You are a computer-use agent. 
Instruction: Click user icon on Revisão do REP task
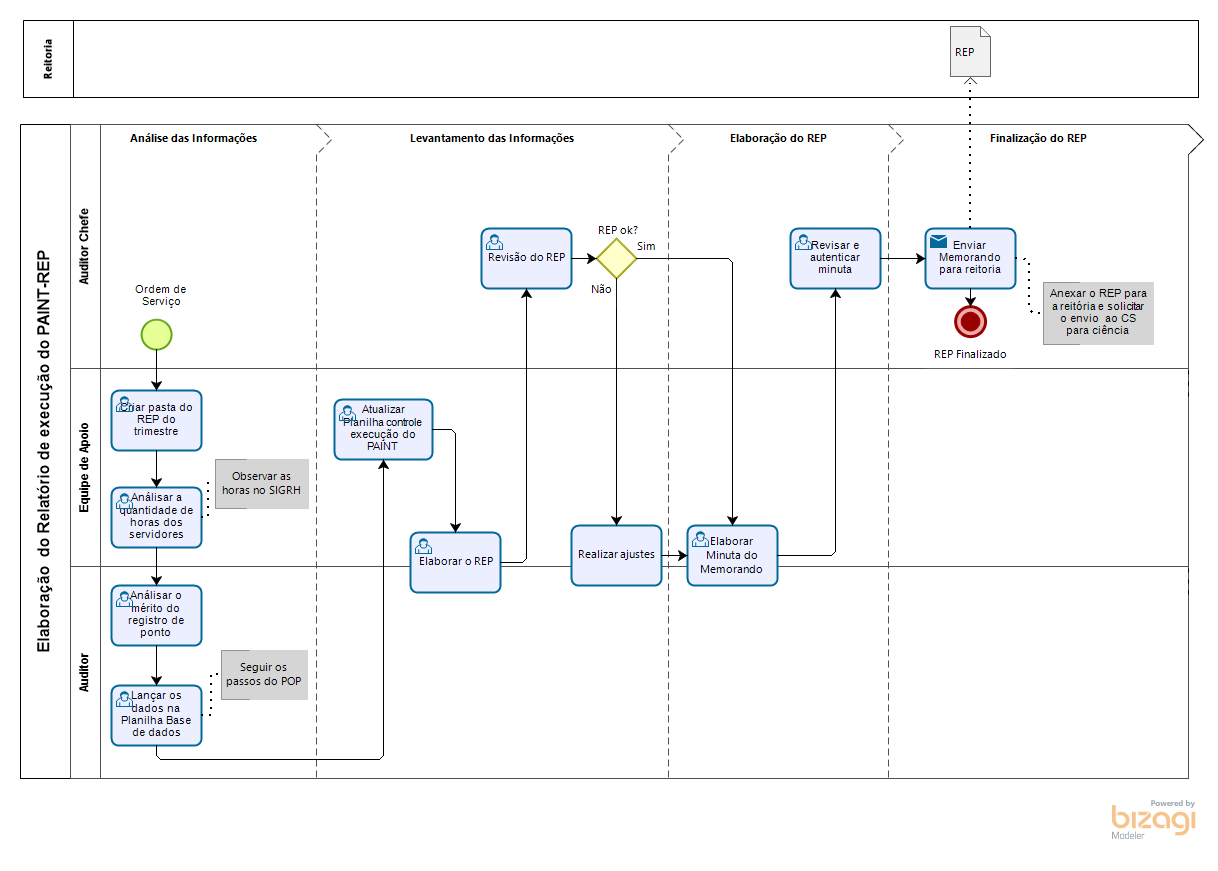click(x=494, y=242)
